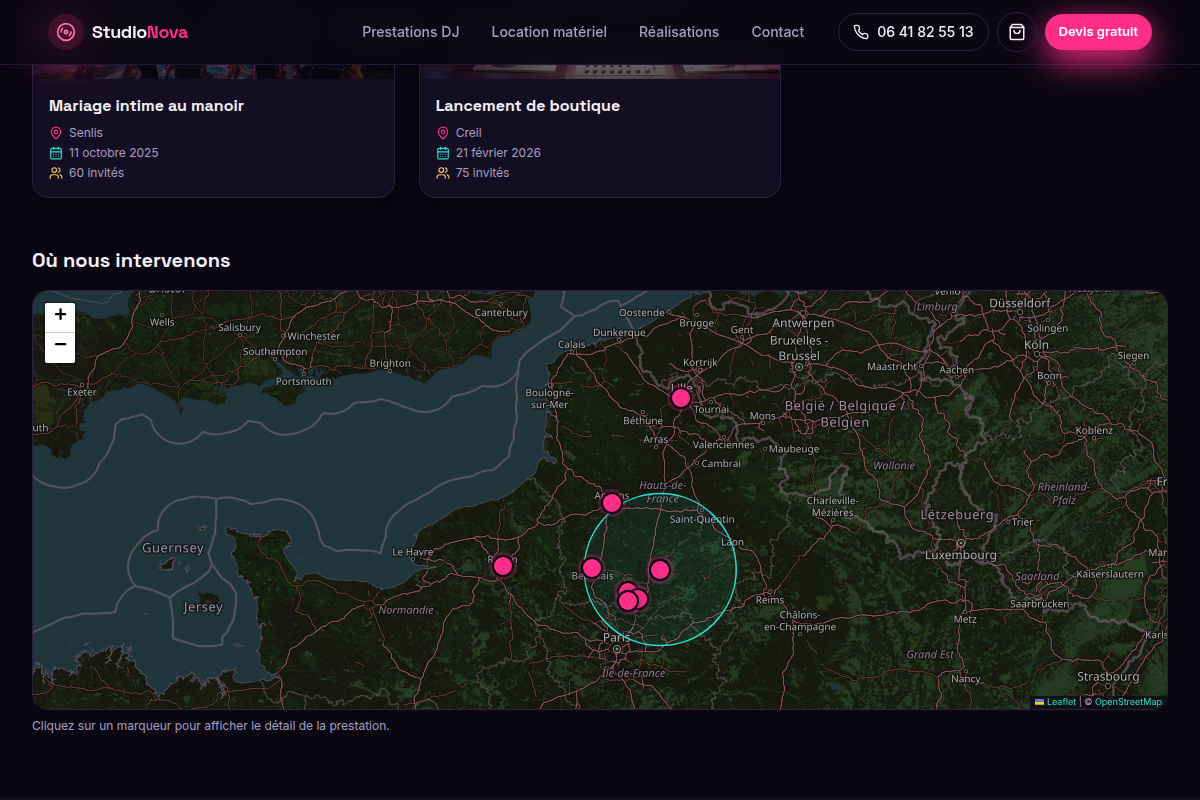Zoom in the map with plus button
Viewport: 1200px width, 800px height.
[60, 316]
